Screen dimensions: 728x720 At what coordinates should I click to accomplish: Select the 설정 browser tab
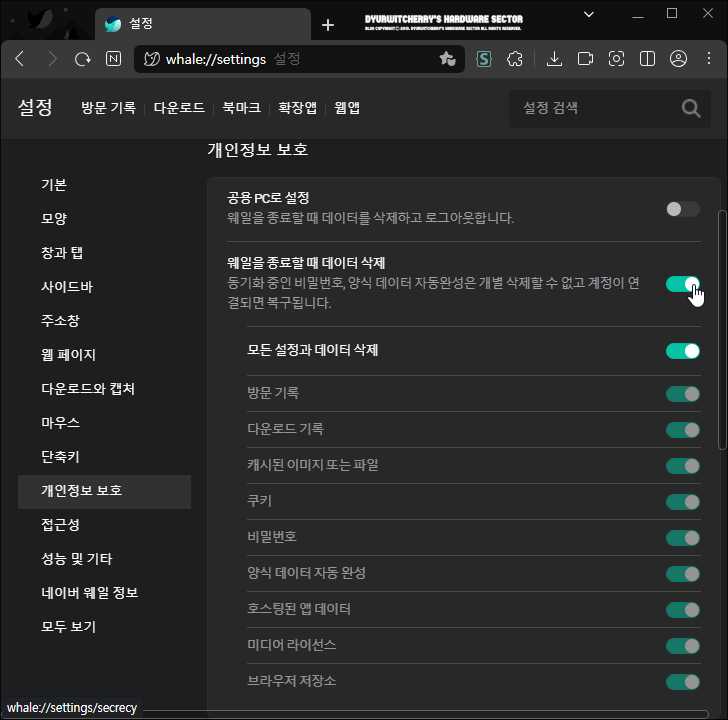(203, 24)
